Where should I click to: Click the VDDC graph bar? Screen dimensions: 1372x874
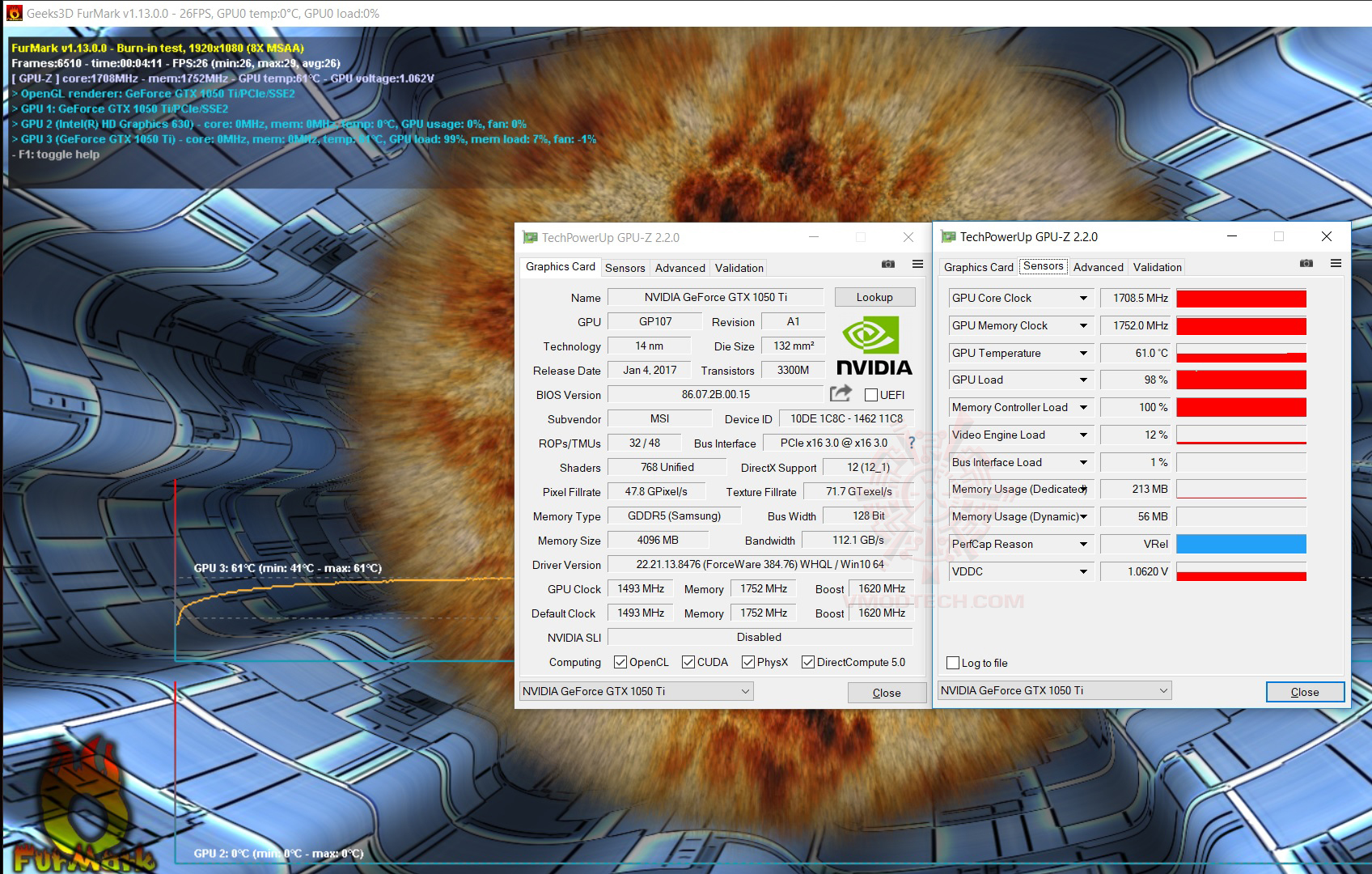[x=1241, y=571]
